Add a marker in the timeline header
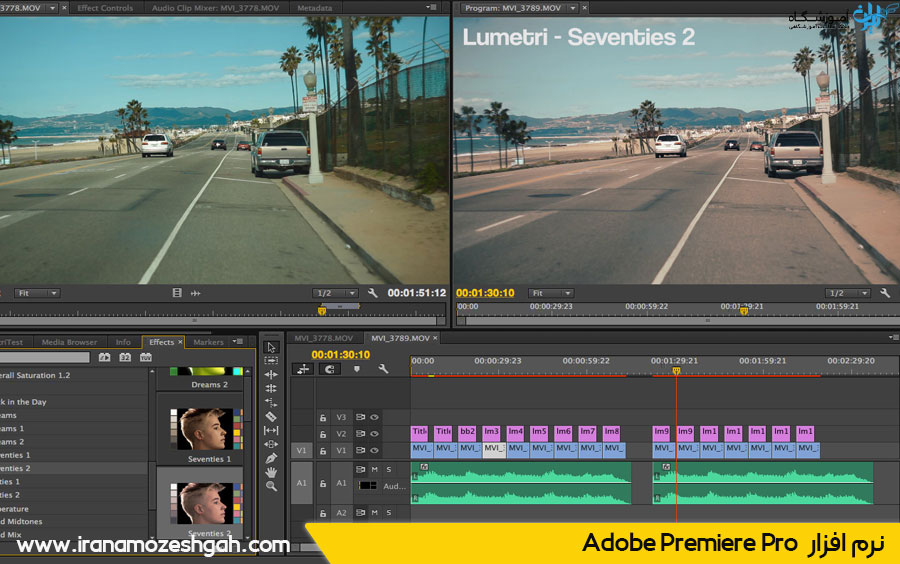The height and width of the screenshot is (564, 900). tap(356, 369)
